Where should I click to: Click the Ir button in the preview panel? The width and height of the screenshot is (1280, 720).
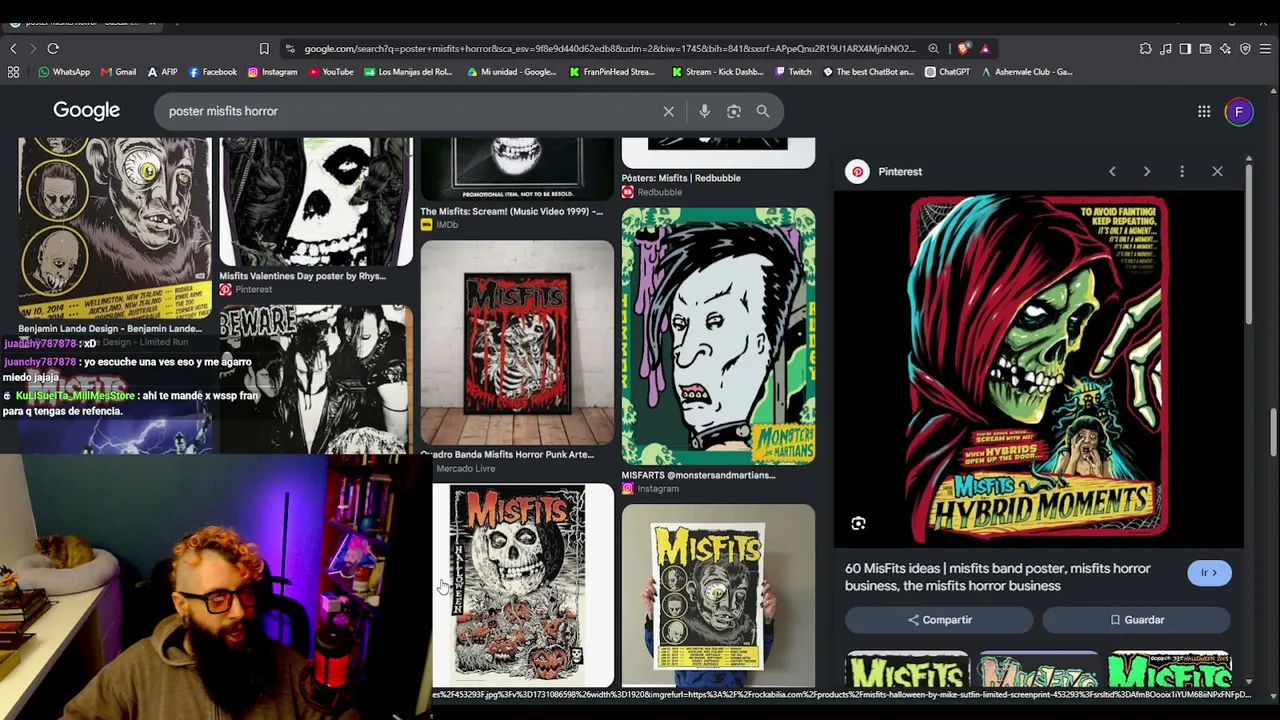pos(1210,573)
